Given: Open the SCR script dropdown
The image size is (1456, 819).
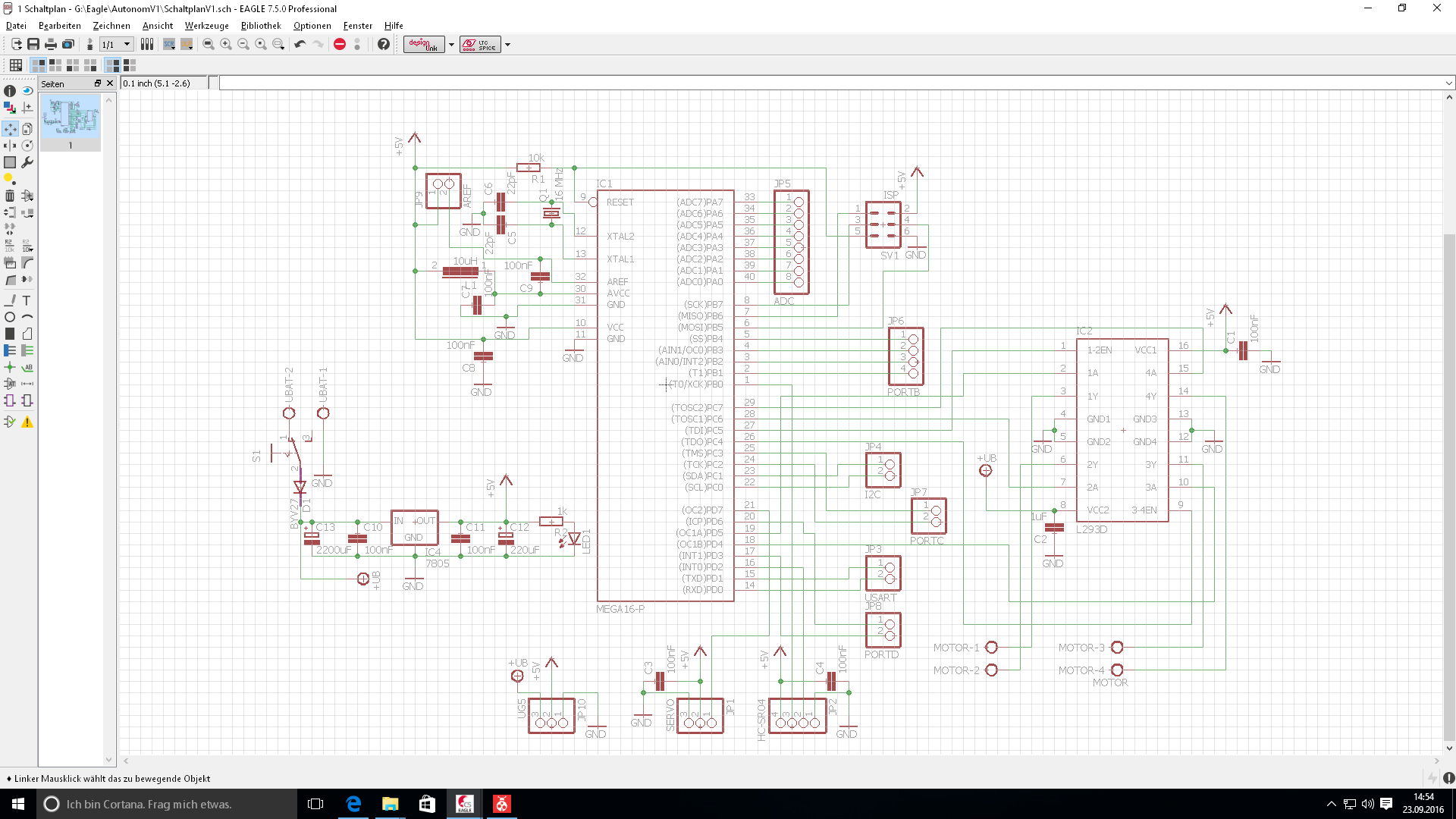Looking at the screenshot, I should [x=169, y=44].
